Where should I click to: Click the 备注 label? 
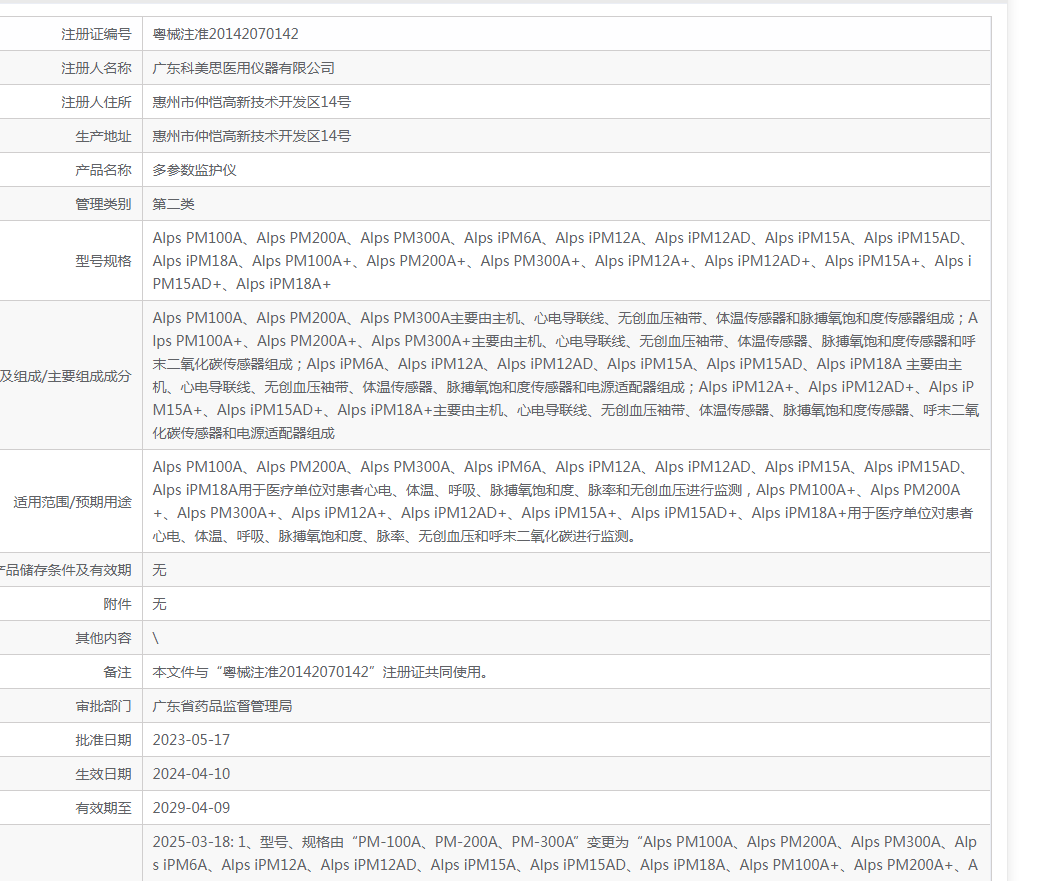tap(117, 672)
